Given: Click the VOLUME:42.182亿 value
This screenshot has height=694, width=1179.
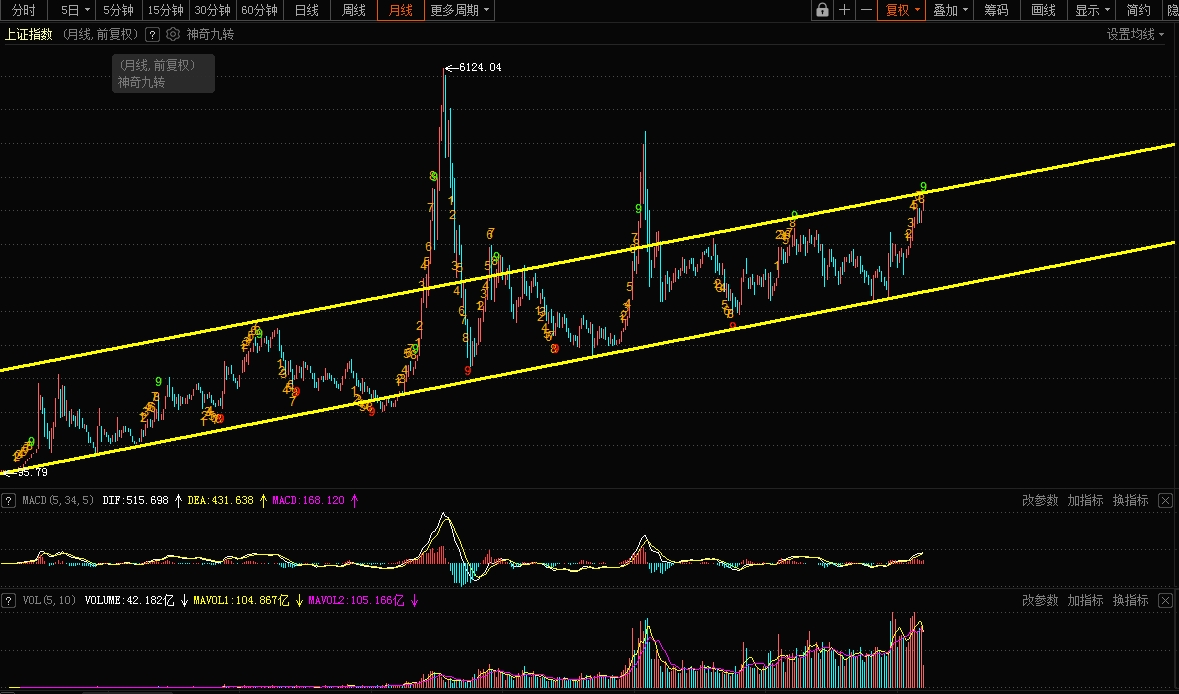Looking at the screenshot, I should pyautogui.click(x=129, y=600).
